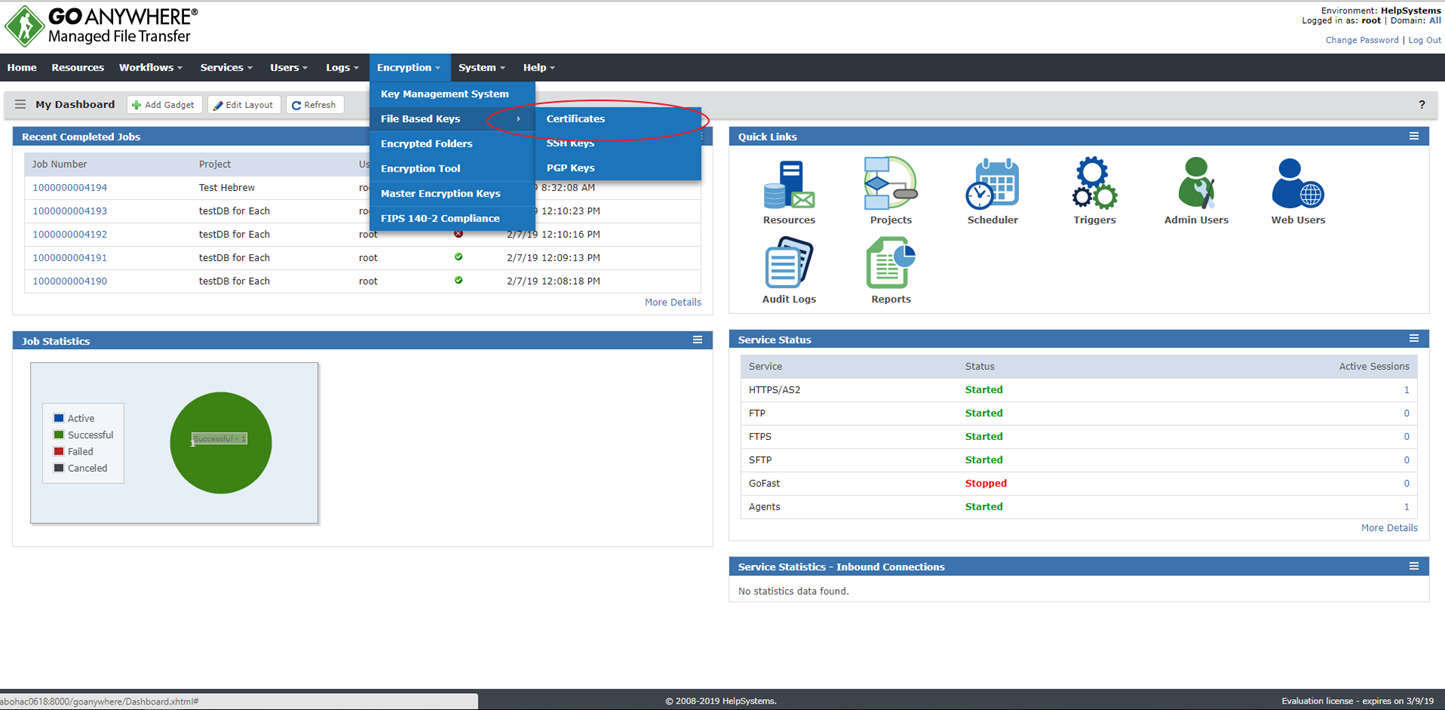Refresh the dashboard
Image resolution: width=1445 pixels, height=710 pixels.
[315, 105]
